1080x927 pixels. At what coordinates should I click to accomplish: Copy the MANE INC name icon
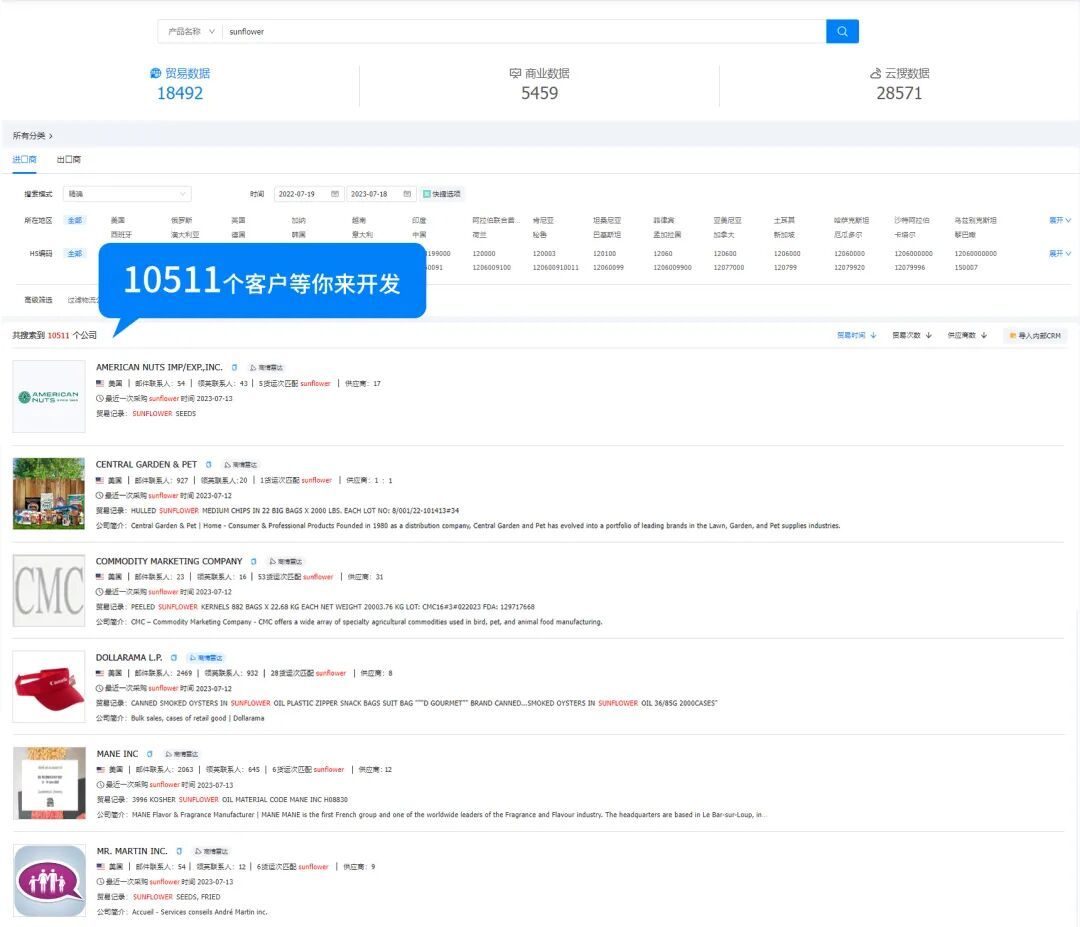(149, 754)
